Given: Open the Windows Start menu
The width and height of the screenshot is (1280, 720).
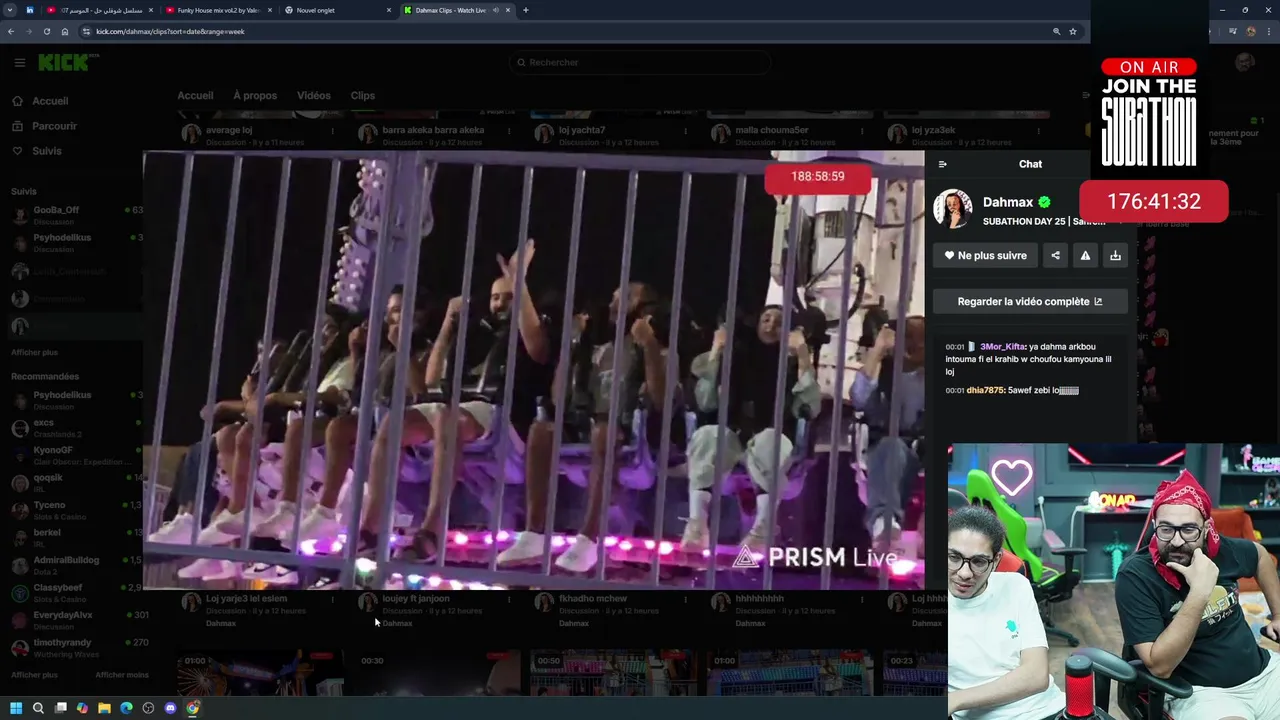Looking at the screenshot, I should [16, 708].
